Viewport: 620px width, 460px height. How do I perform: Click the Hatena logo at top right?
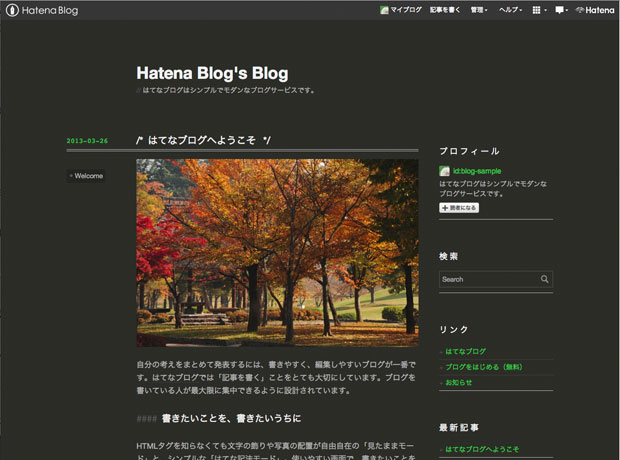point(595,10)
